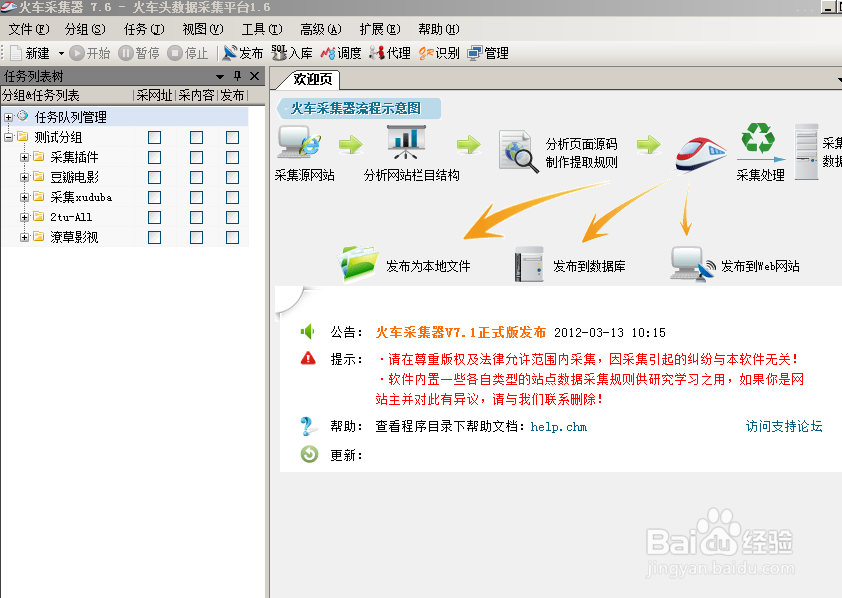Select the 欢迎页 tab
The width and height of the screenshot is (842, 598).
point(313,79)
